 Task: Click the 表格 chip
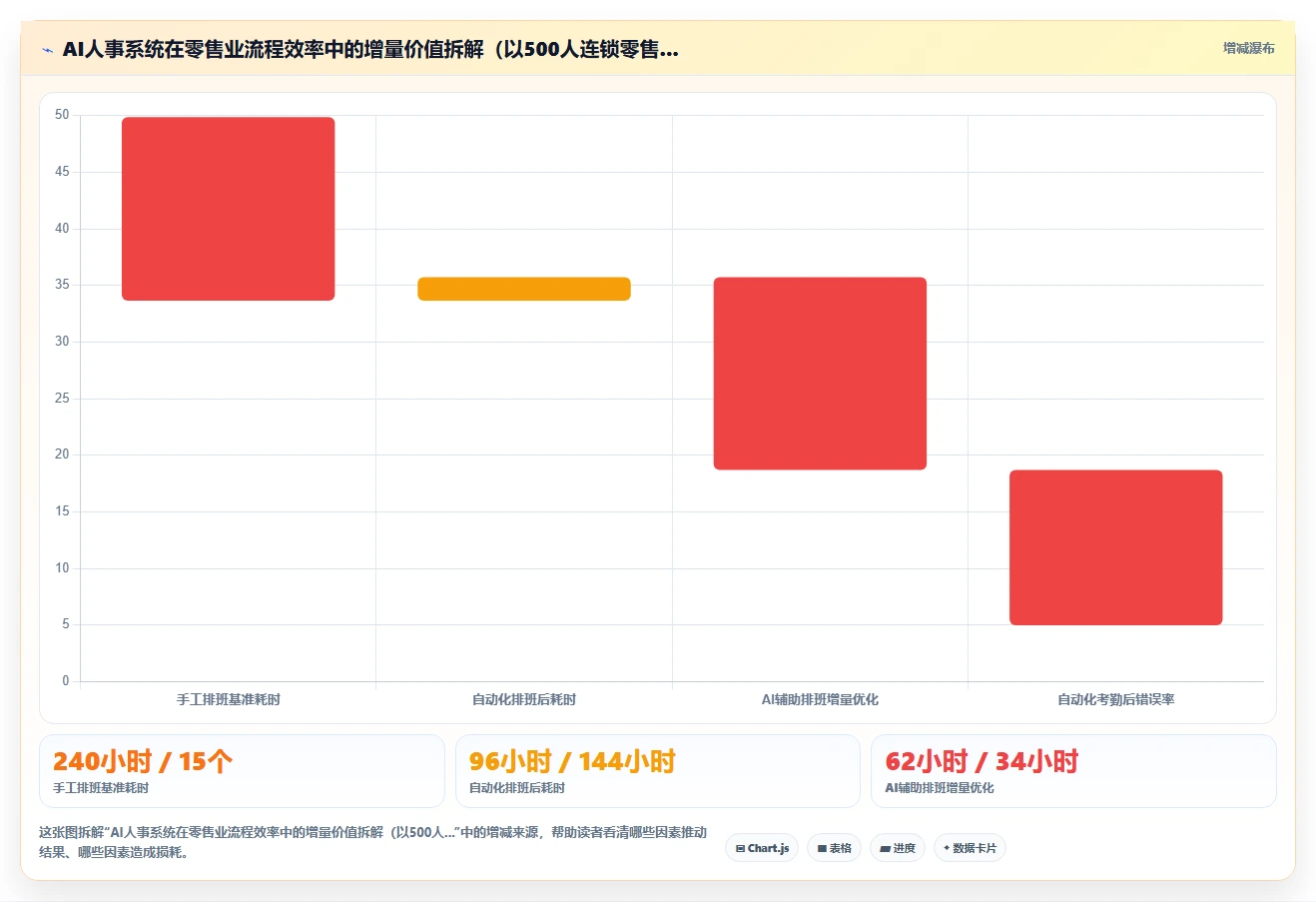tap(834, 848)
